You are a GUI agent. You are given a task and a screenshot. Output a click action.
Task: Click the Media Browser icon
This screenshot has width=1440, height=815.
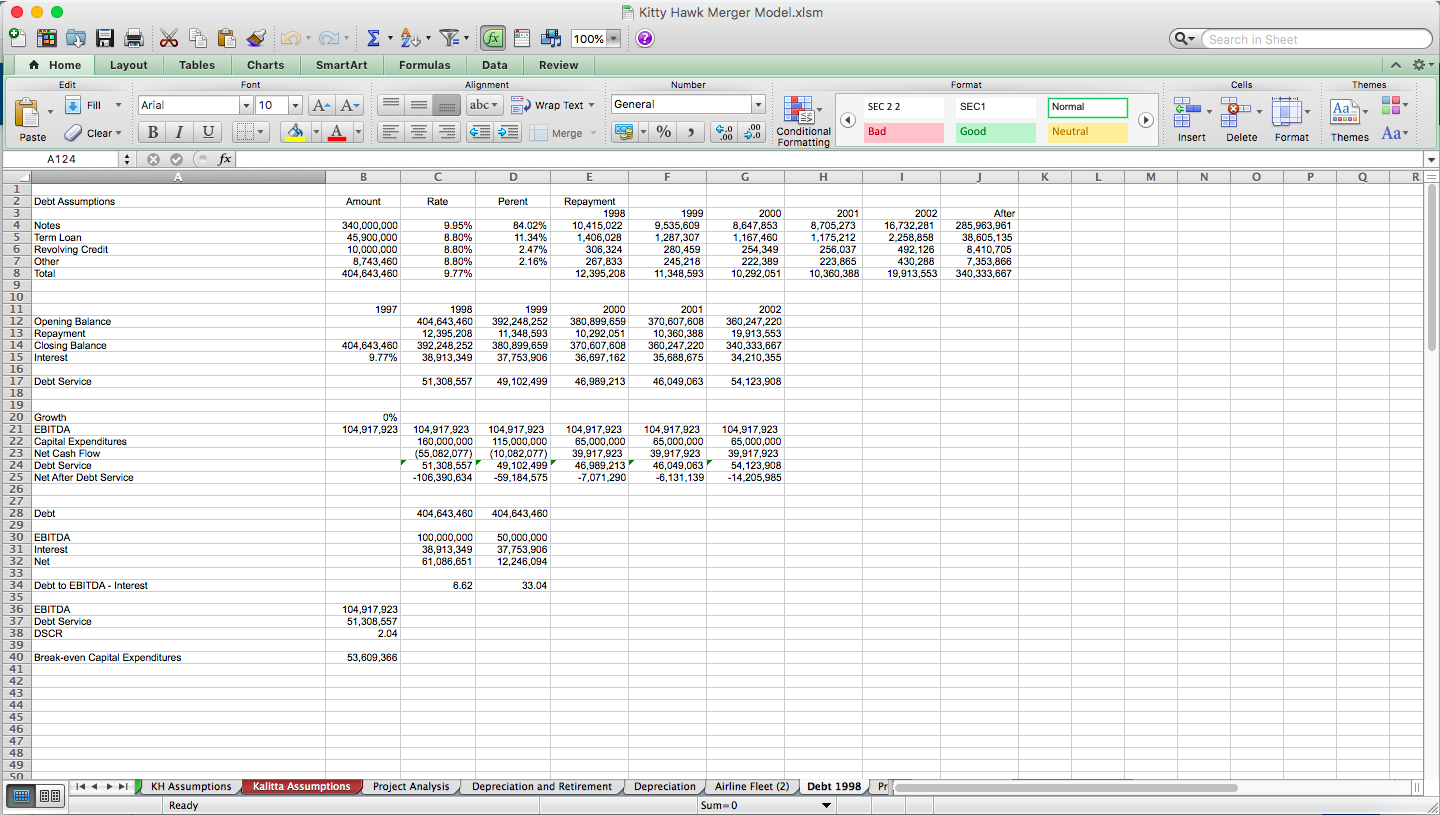pos(551,37)
